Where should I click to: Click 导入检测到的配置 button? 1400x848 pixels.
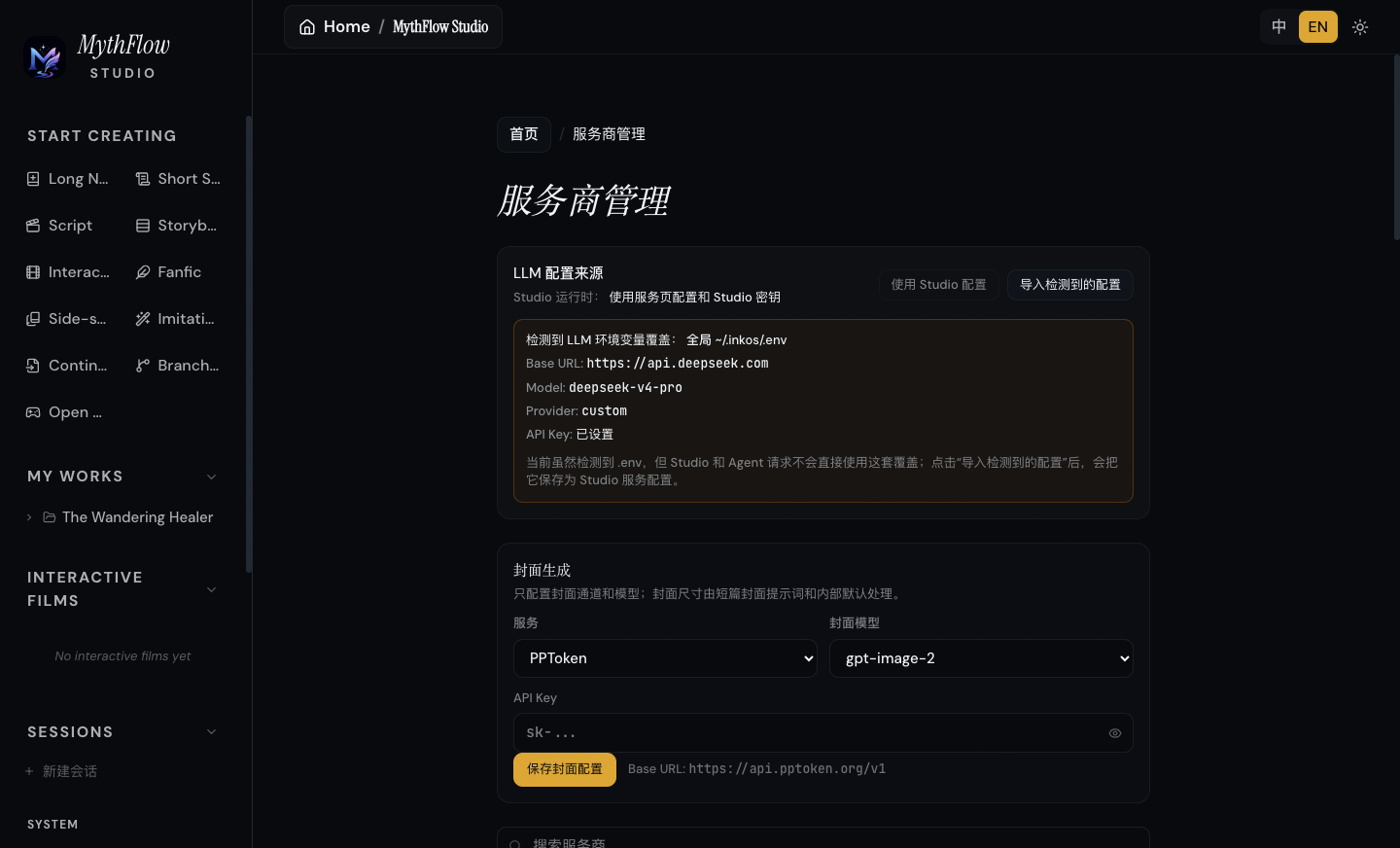click(x=1070, y=285)
